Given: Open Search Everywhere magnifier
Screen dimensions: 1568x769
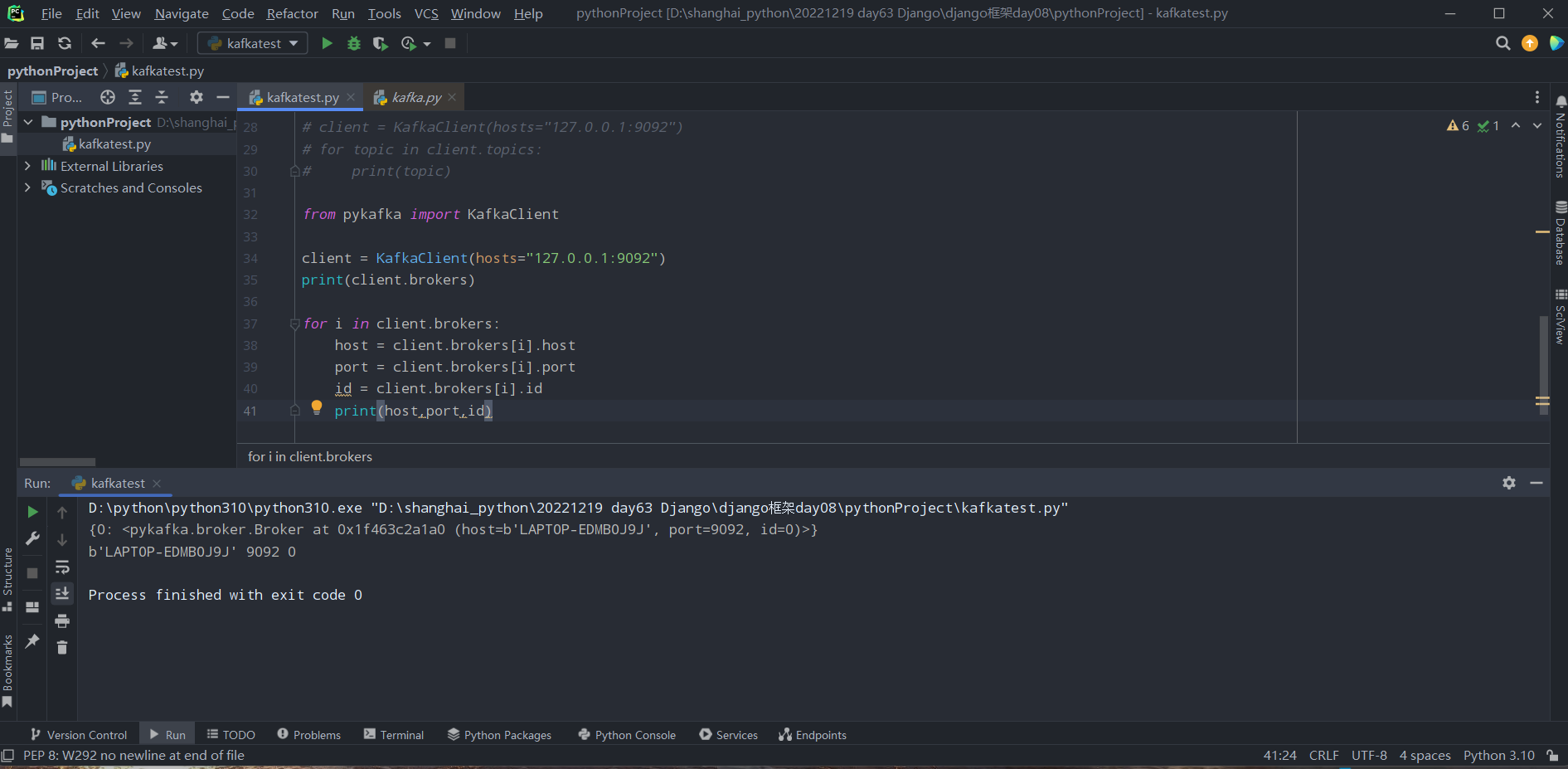Looking at the screenshot, I should (1502, 43).
